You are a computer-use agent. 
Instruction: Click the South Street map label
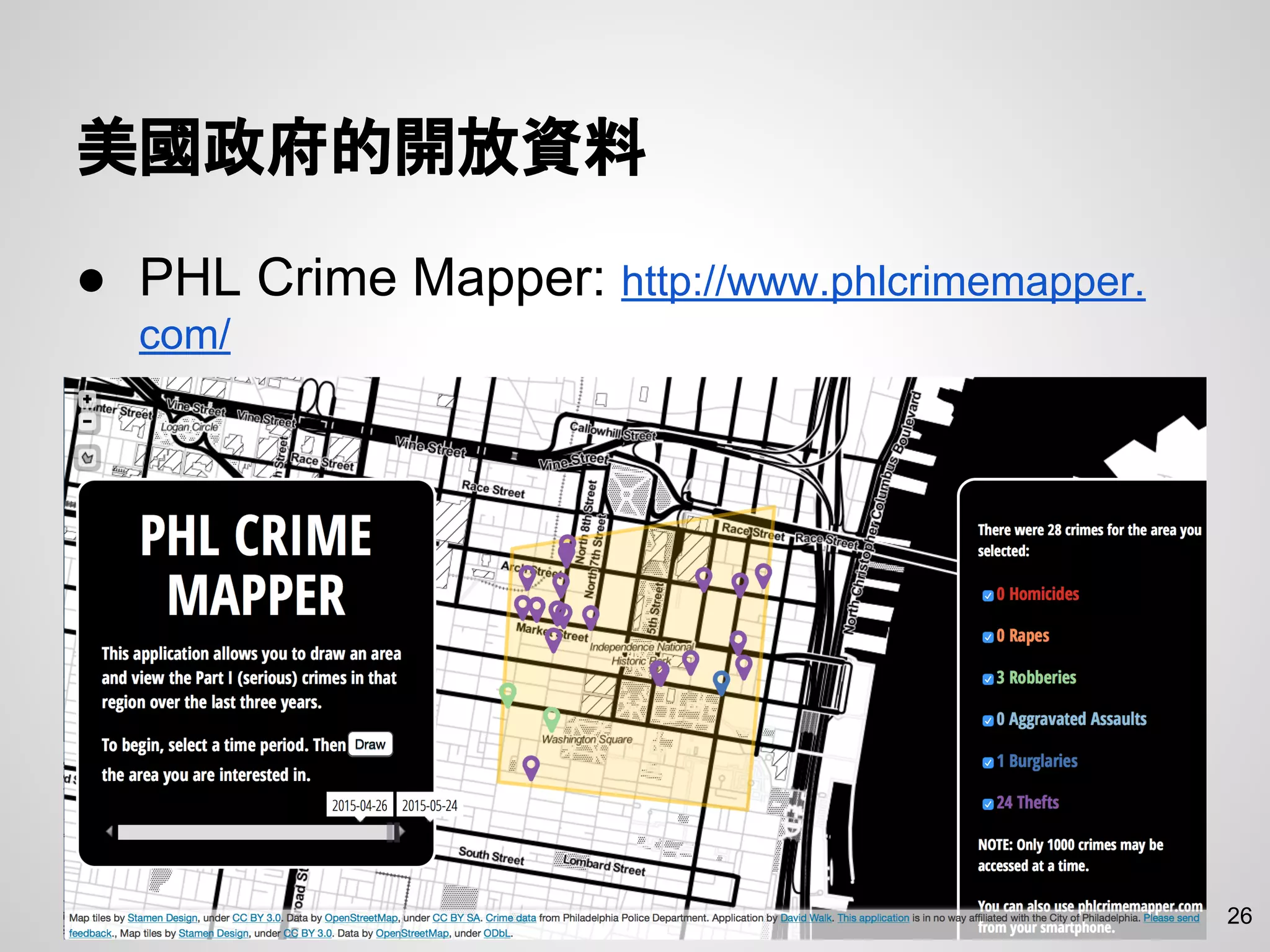point(491,856)
